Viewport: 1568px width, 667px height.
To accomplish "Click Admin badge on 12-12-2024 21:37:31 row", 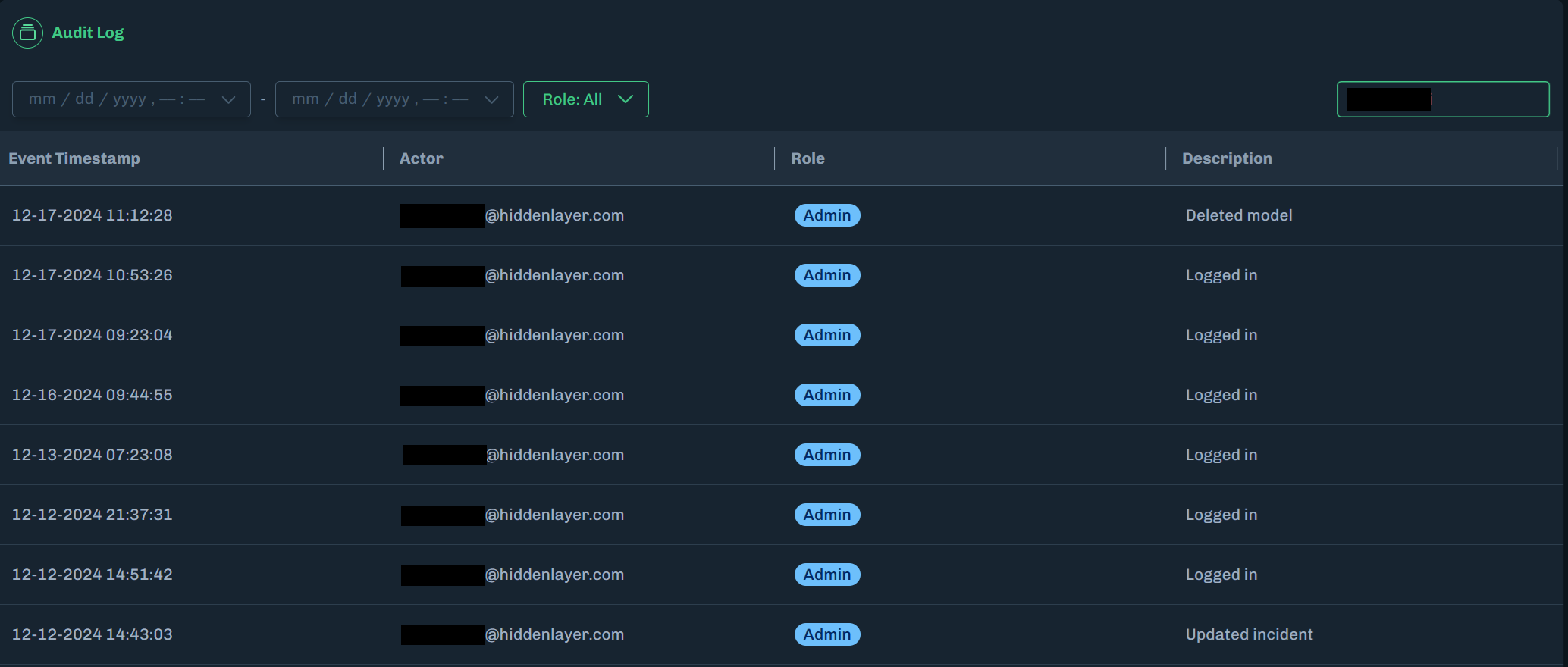I will [x=827, y=515].
